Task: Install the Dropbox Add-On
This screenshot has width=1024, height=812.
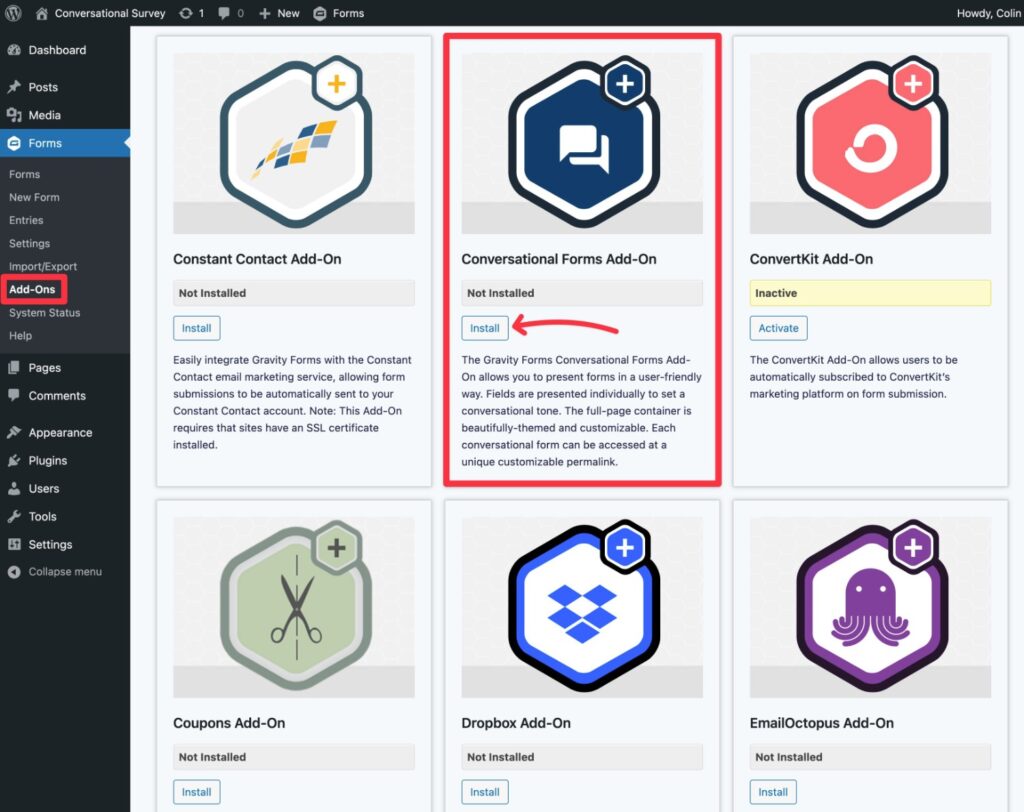Action: [x=485, y=792]
